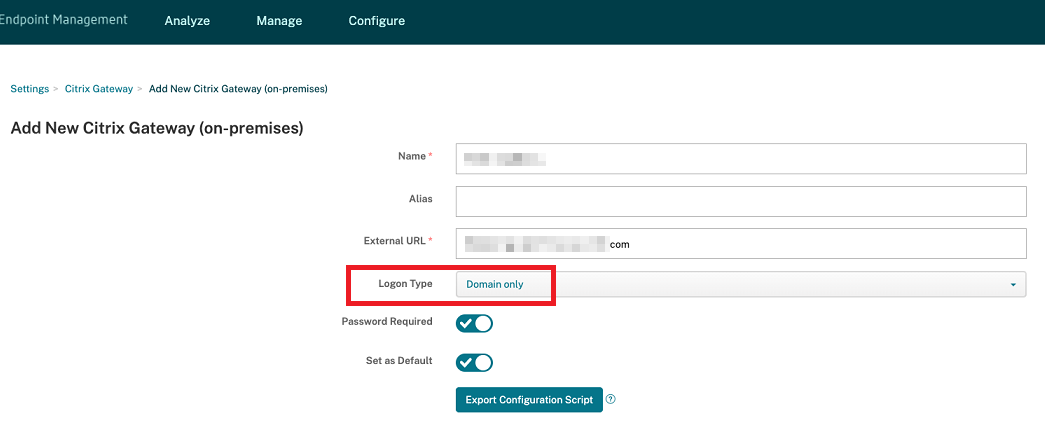
Task: Click the current page breadcrumb text
Action: (x=238, y=89)
